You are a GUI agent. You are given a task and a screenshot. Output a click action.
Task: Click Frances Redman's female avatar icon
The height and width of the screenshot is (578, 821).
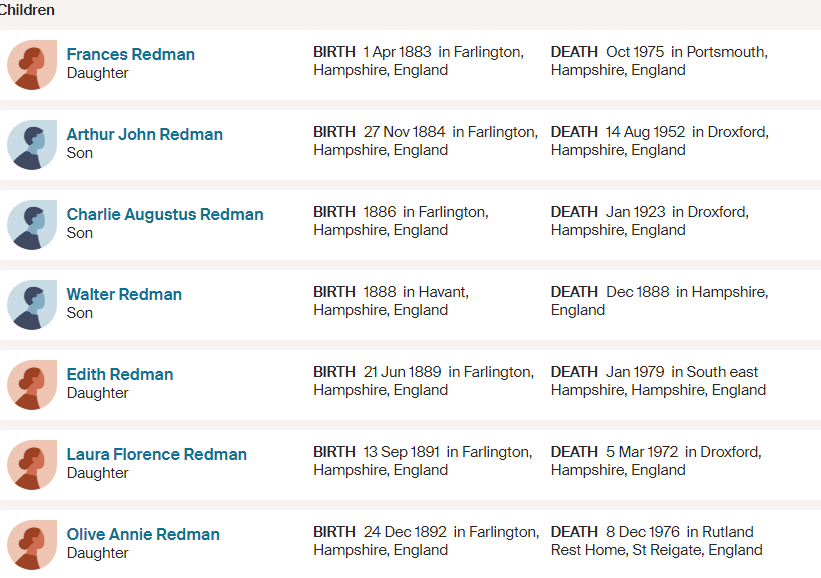(x=32, y=65)
